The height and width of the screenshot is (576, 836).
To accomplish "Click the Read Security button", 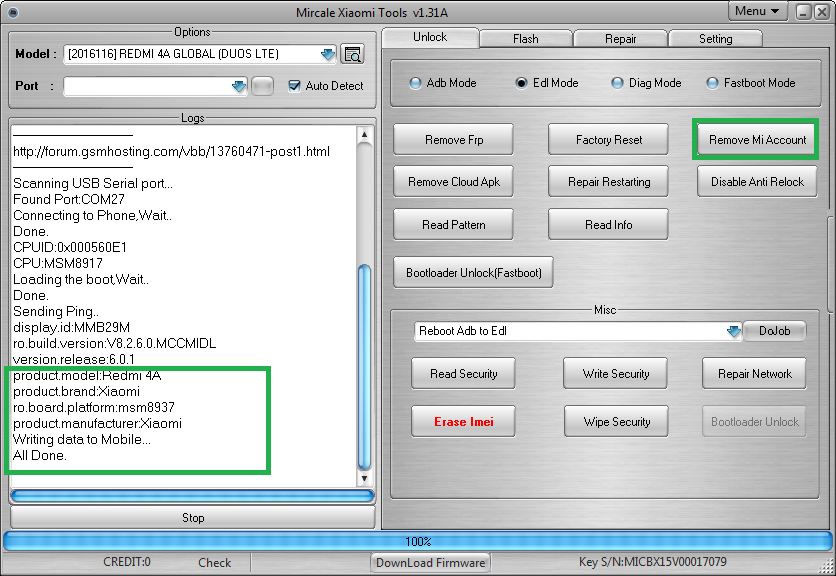I will coord(463,374).
